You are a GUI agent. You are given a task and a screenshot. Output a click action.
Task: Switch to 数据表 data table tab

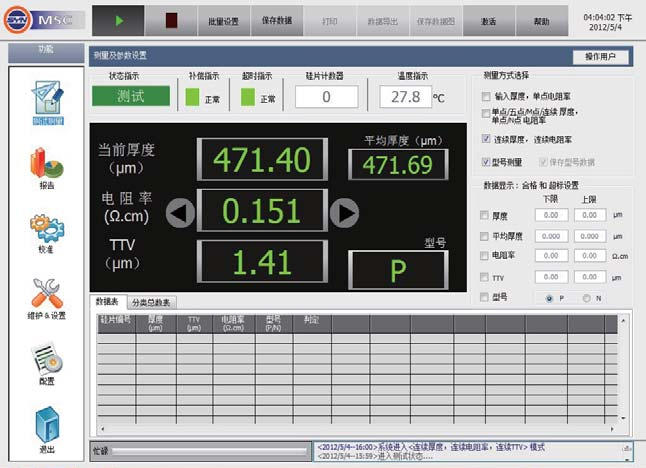point(108,302)
